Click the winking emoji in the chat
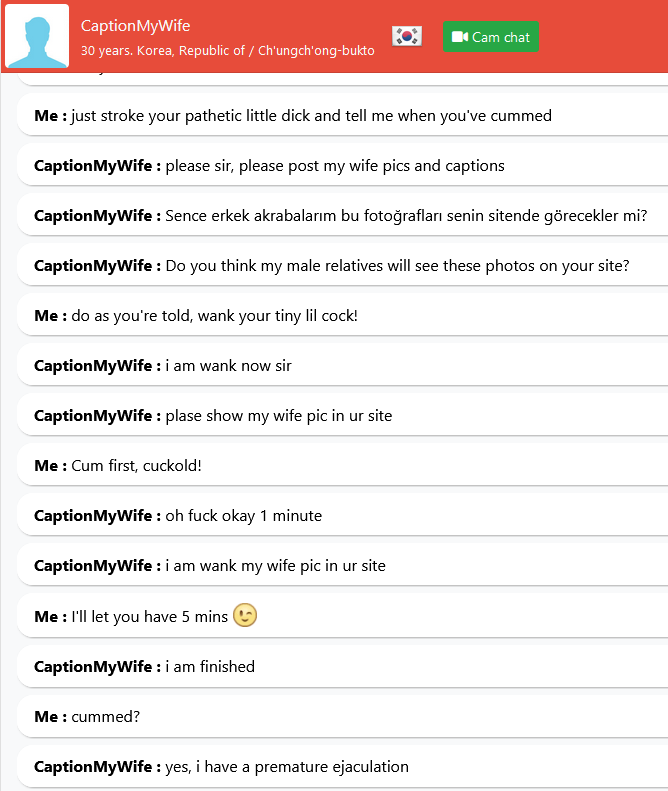Screen dimensions: 668x791 point(245,616)
